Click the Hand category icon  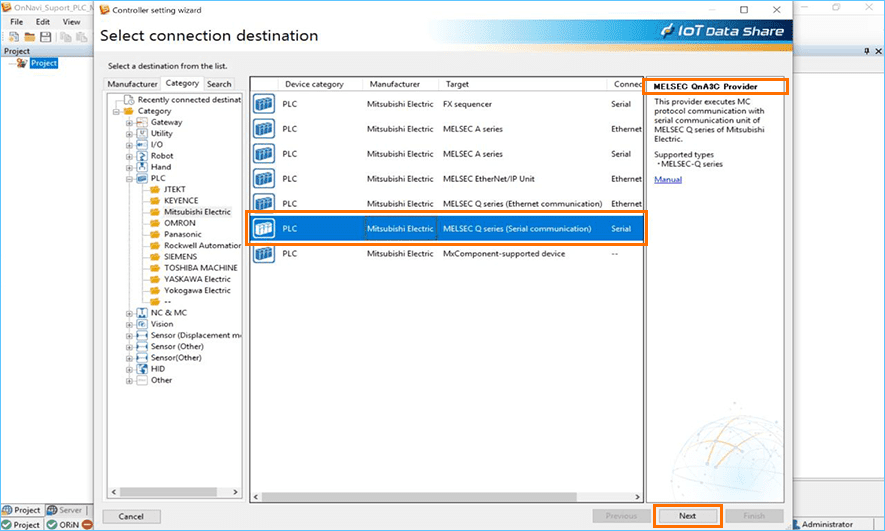(142, 167)
